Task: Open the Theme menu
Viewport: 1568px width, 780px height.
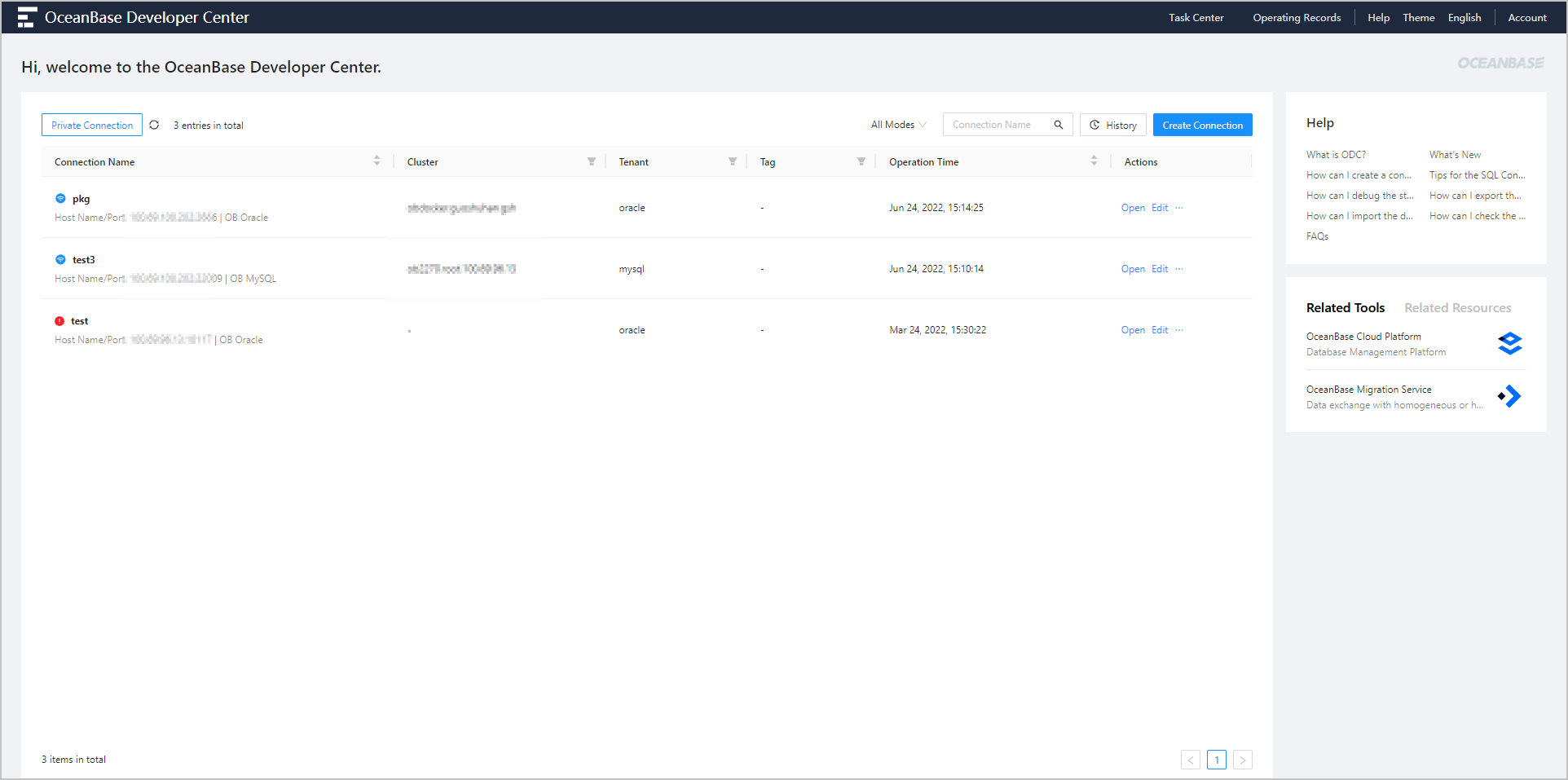Action: coord(1418,17)
